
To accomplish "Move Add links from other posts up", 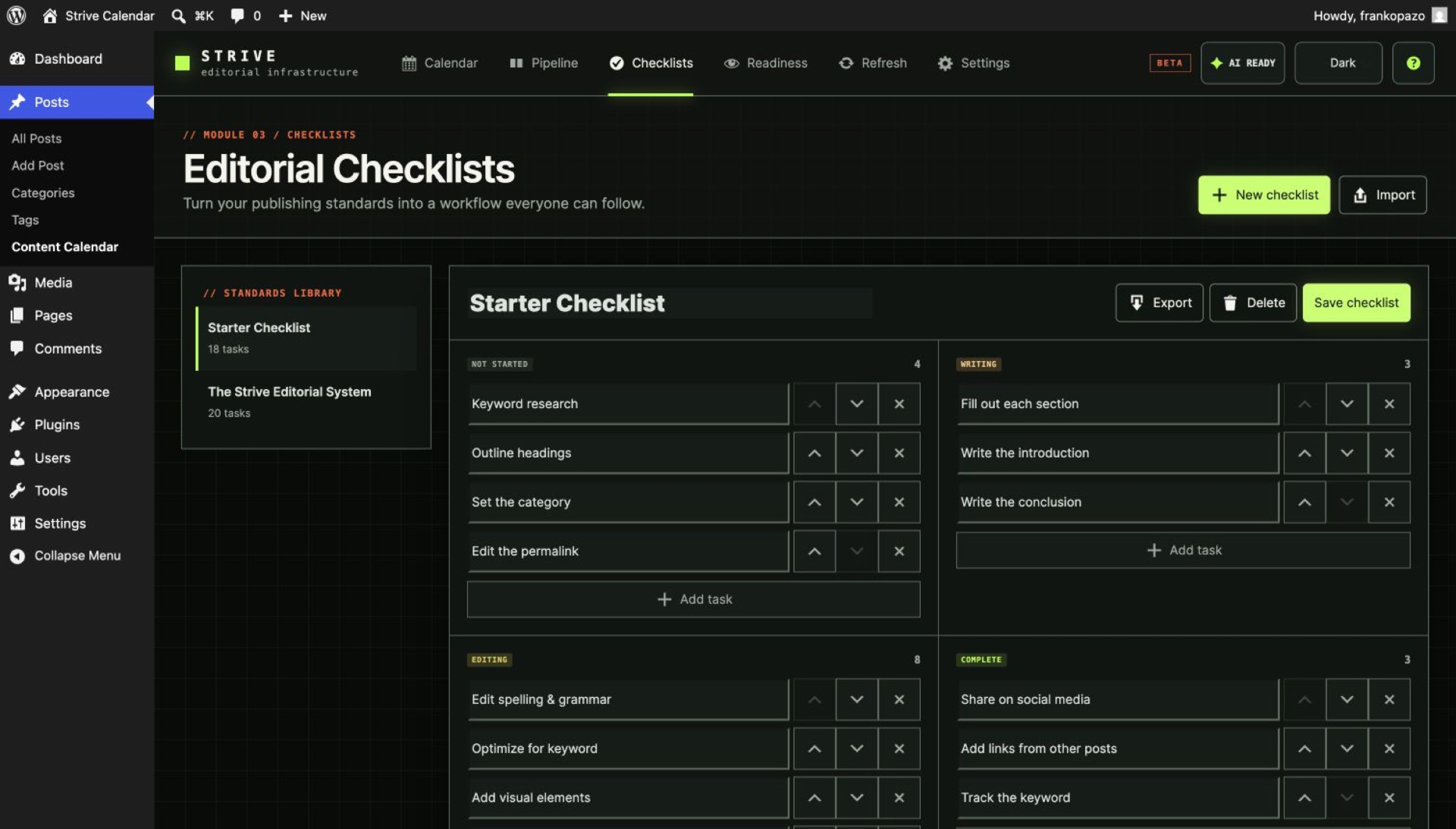I will click(1304, 749).
